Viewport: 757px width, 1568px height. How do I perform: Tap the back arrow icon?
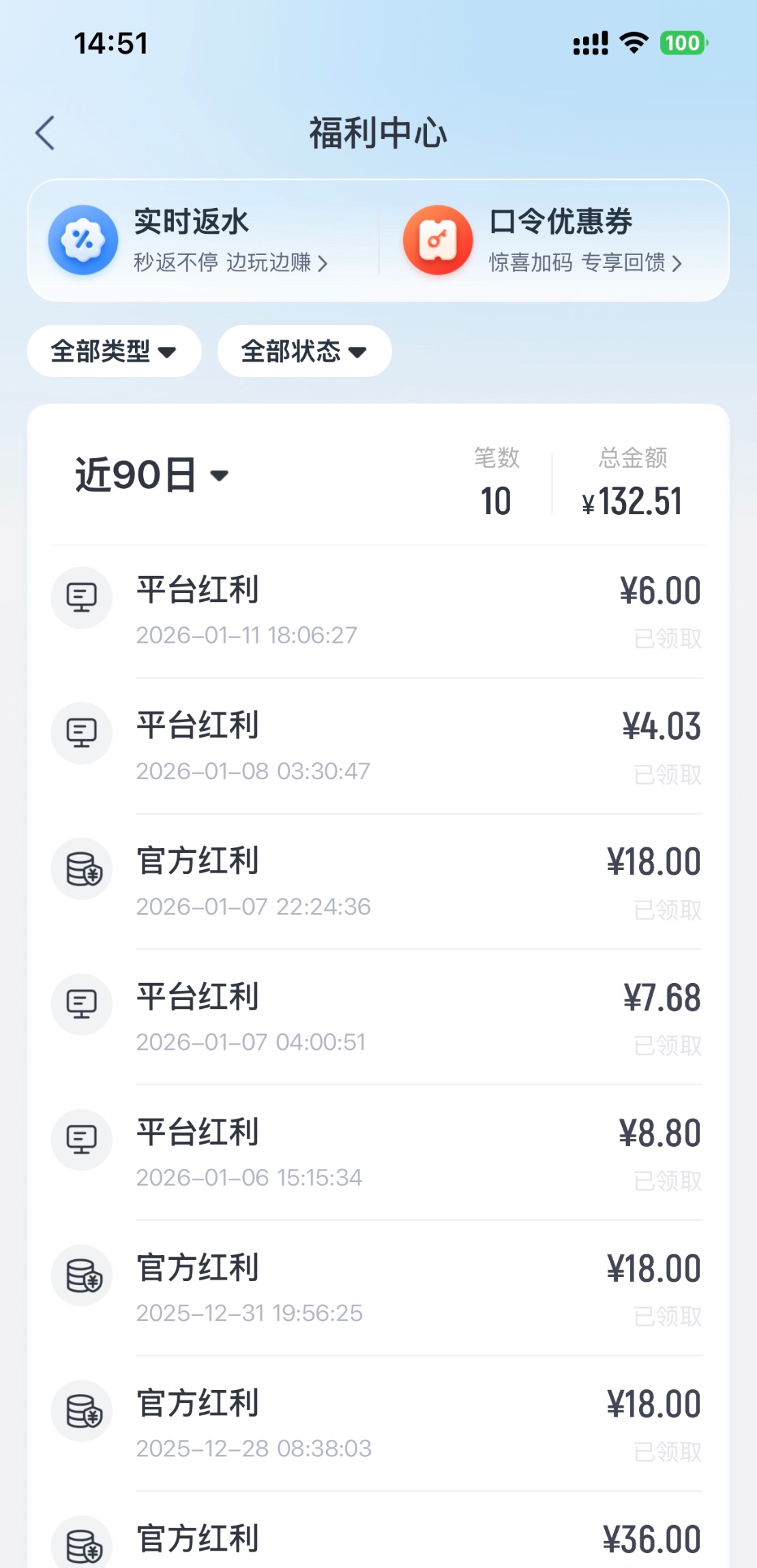coord(45,133)
